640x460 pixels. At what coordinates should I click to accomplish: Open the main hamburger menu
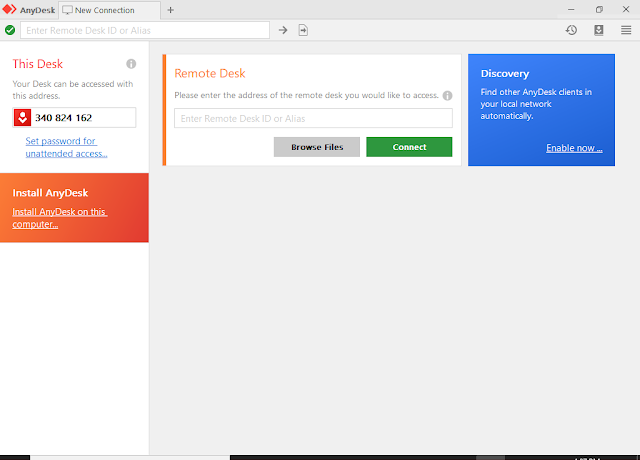pos(626,30)
